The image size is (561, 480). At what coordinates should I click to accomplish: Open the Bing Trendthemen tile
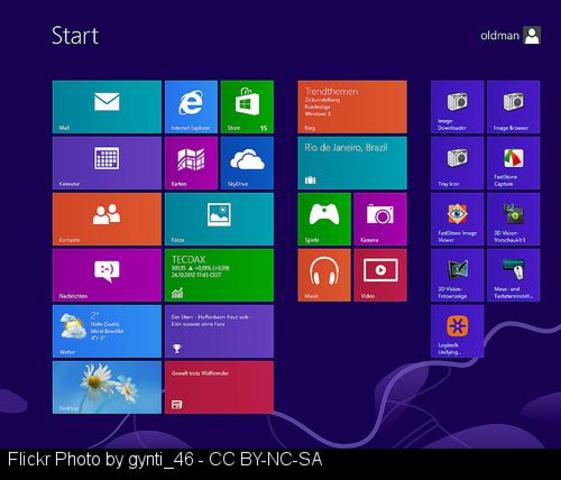pyautogui.click(x=352, y=107)
